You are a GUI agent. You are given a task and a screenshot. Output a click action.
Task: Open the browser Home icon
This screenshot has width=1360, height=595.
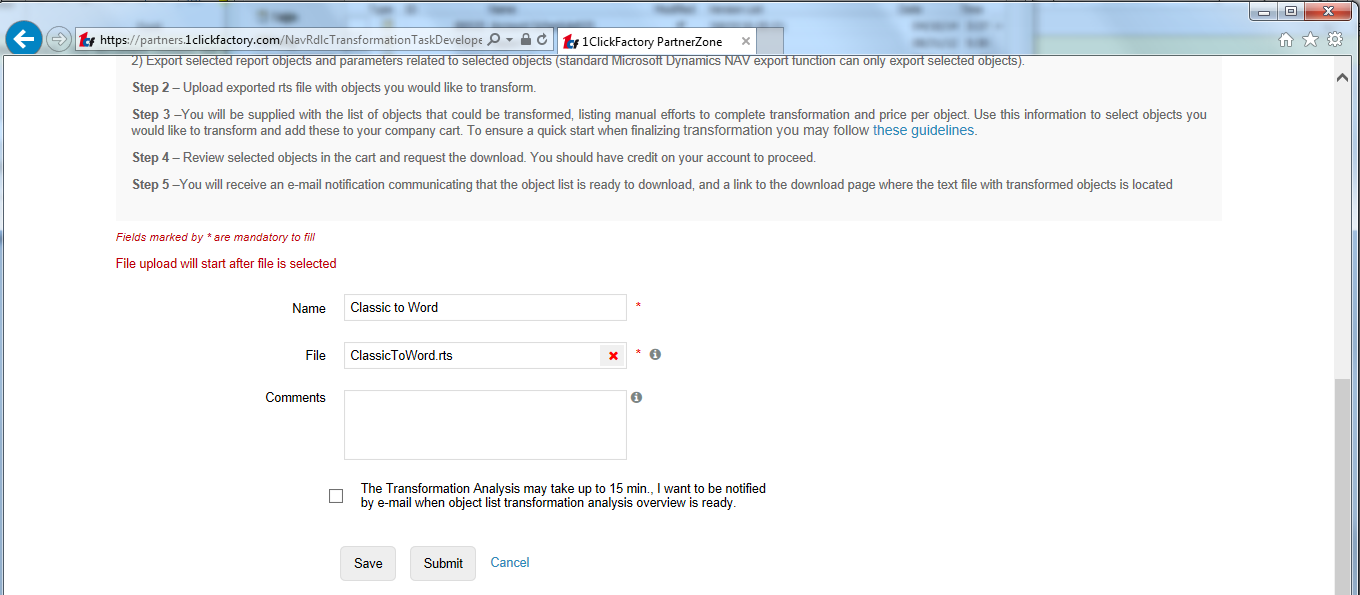tap(1286, 40)
